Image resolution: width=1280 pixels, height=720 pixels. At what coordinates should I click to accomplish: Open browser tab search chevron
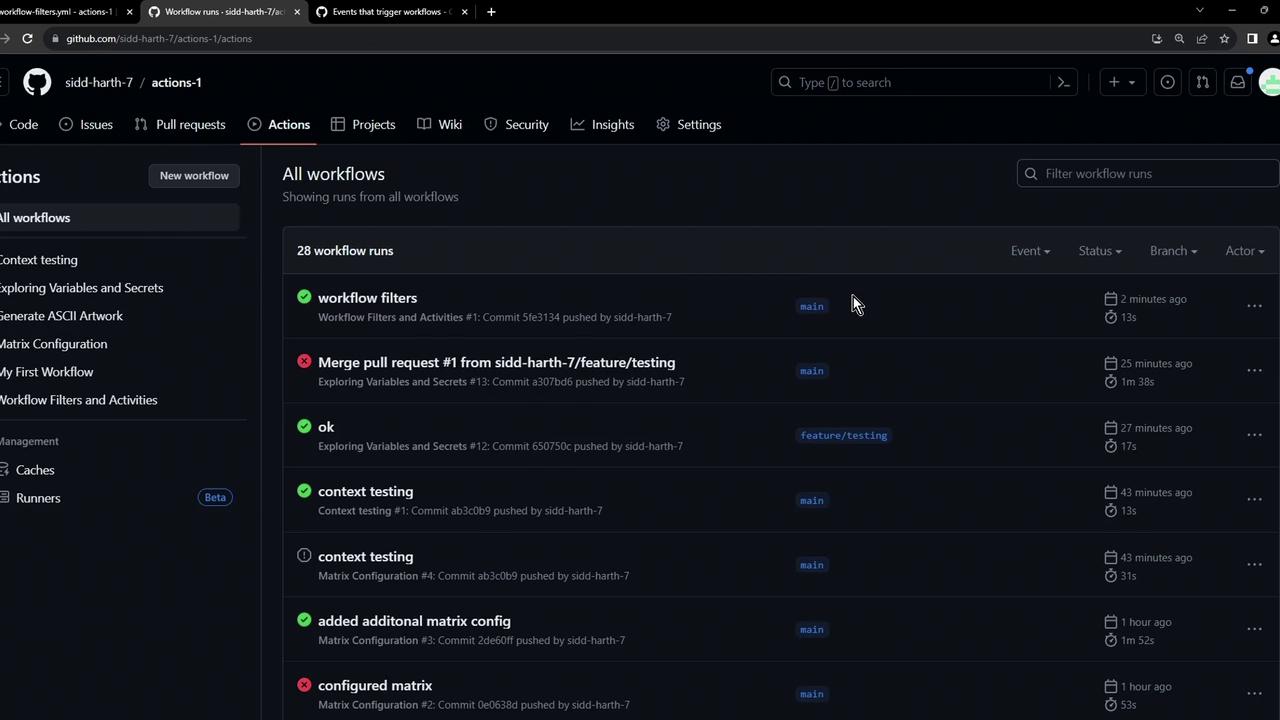1199,10
